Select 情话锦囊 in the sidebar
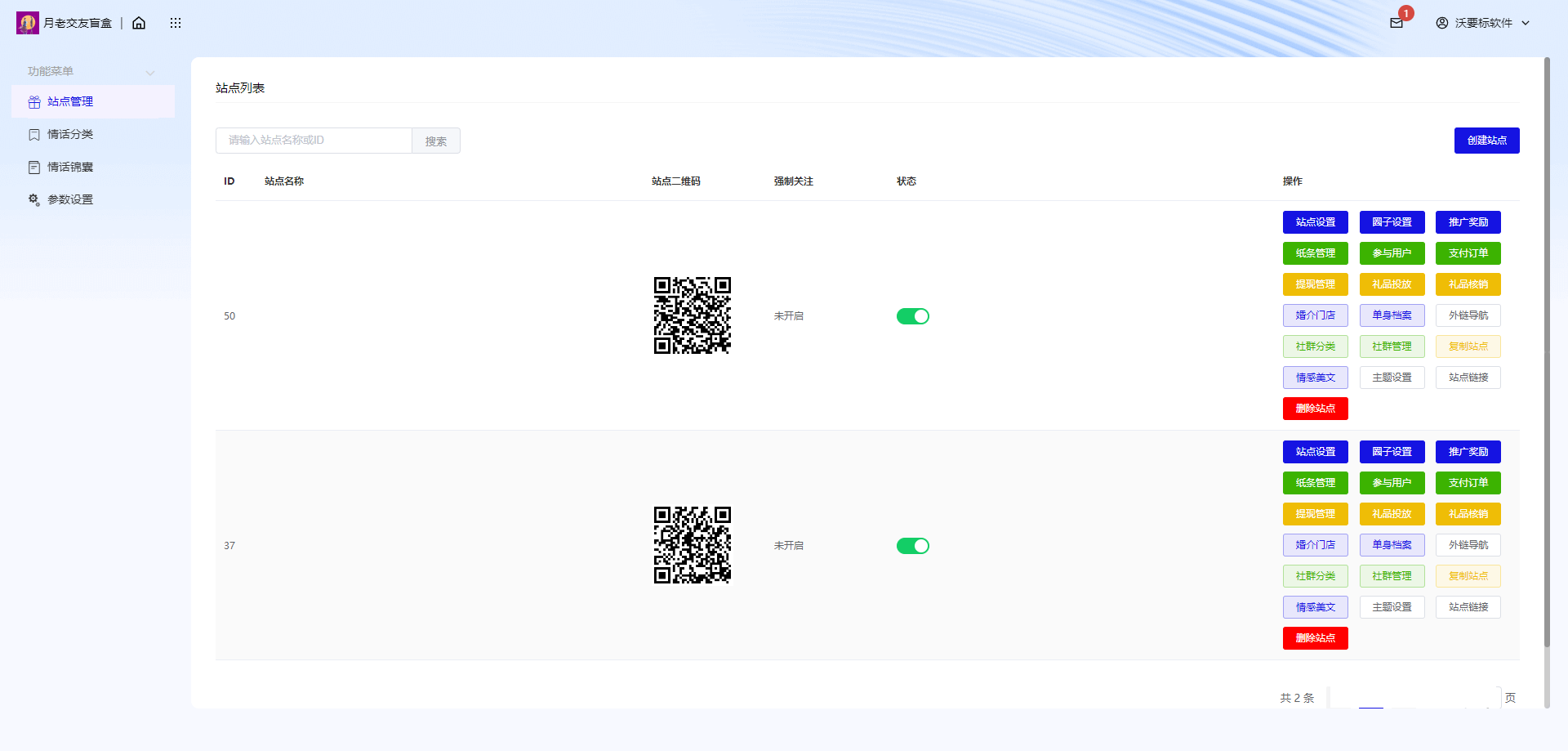The width and height of the screenshot is (1568, 751). point(93,168)
